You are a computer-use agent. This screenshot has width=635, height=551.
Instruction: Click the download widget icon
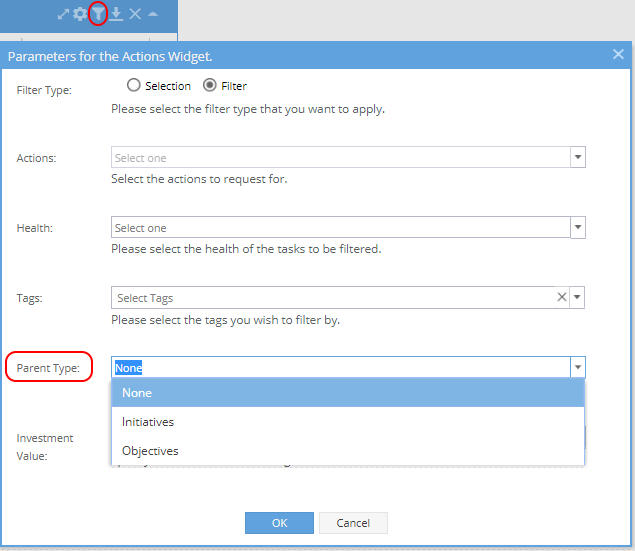pyautogui.click(x=116, y=14)
